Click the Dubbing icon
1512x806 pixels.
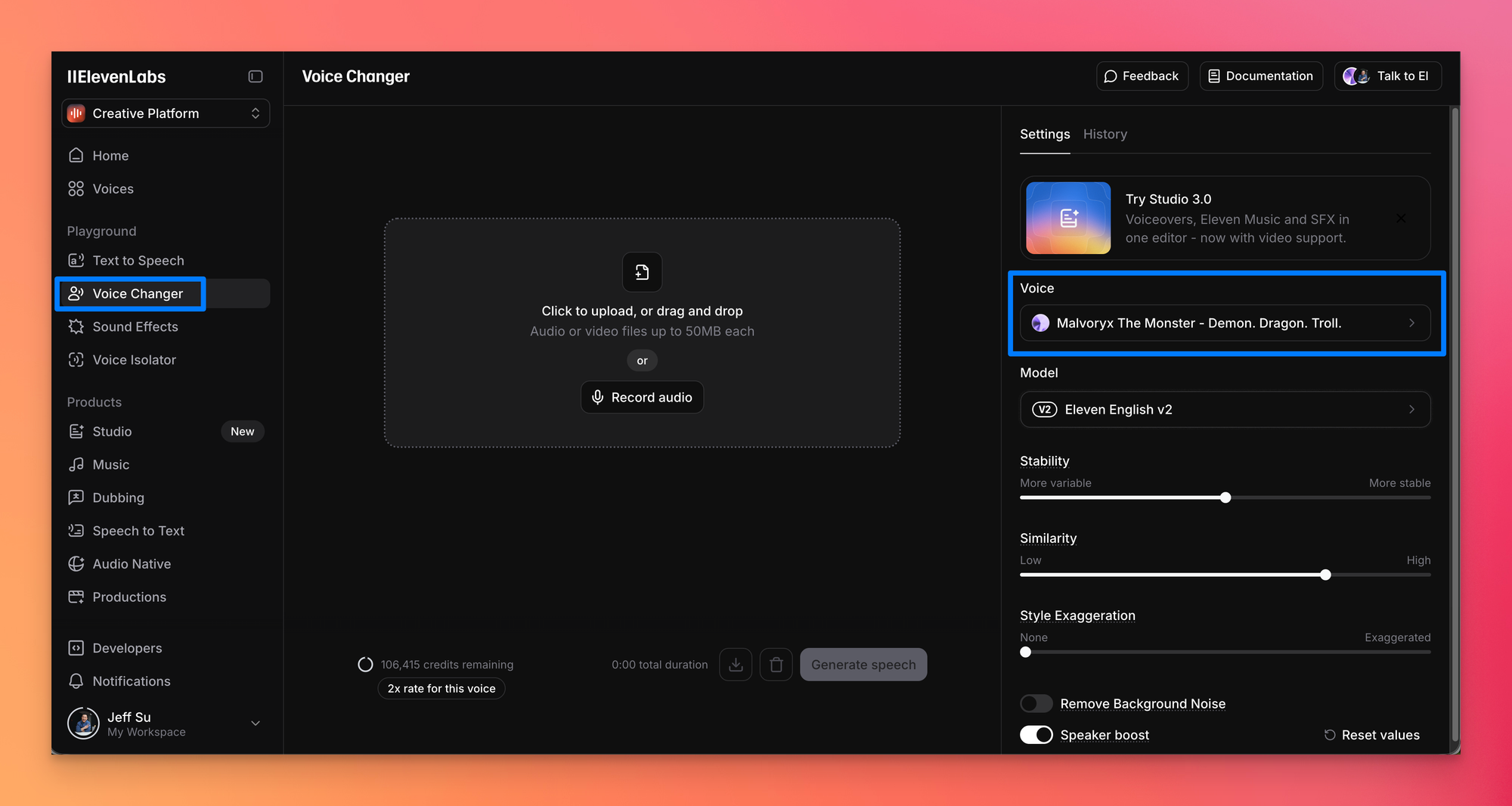tap(76, 498)
